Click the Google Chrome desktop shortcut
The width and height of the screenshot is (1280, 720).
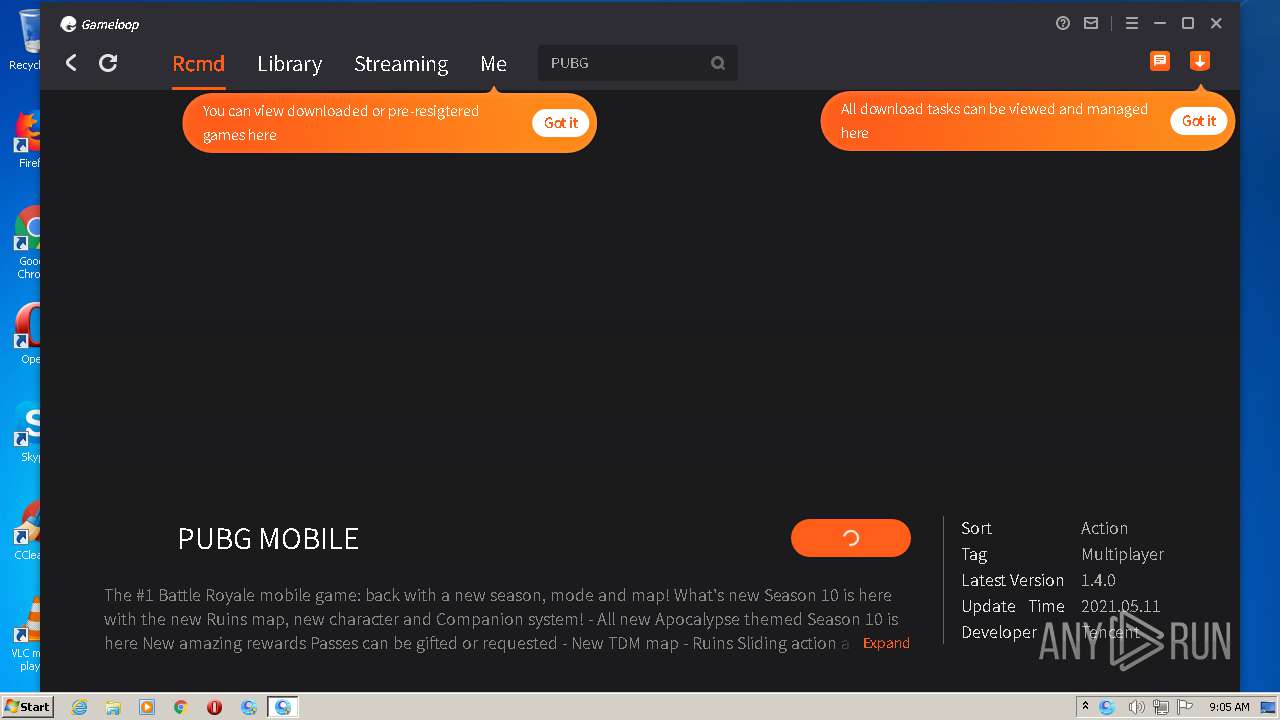coord(28,243)
